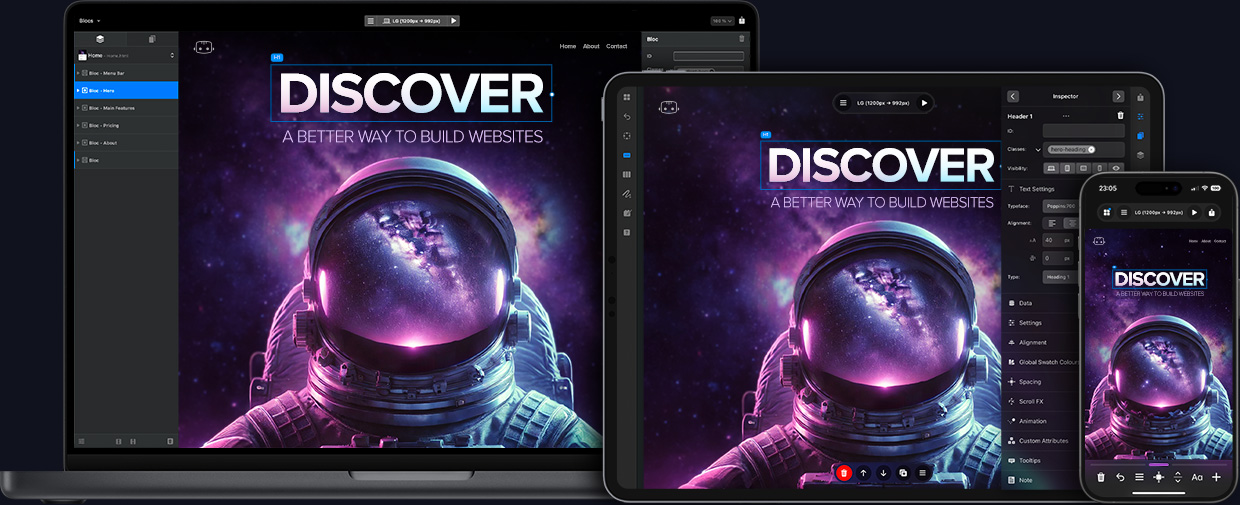This screenshot has height=505, width=1240.
Task: Click the trash icon on phone bottom bar
Action: point(1101,478)
